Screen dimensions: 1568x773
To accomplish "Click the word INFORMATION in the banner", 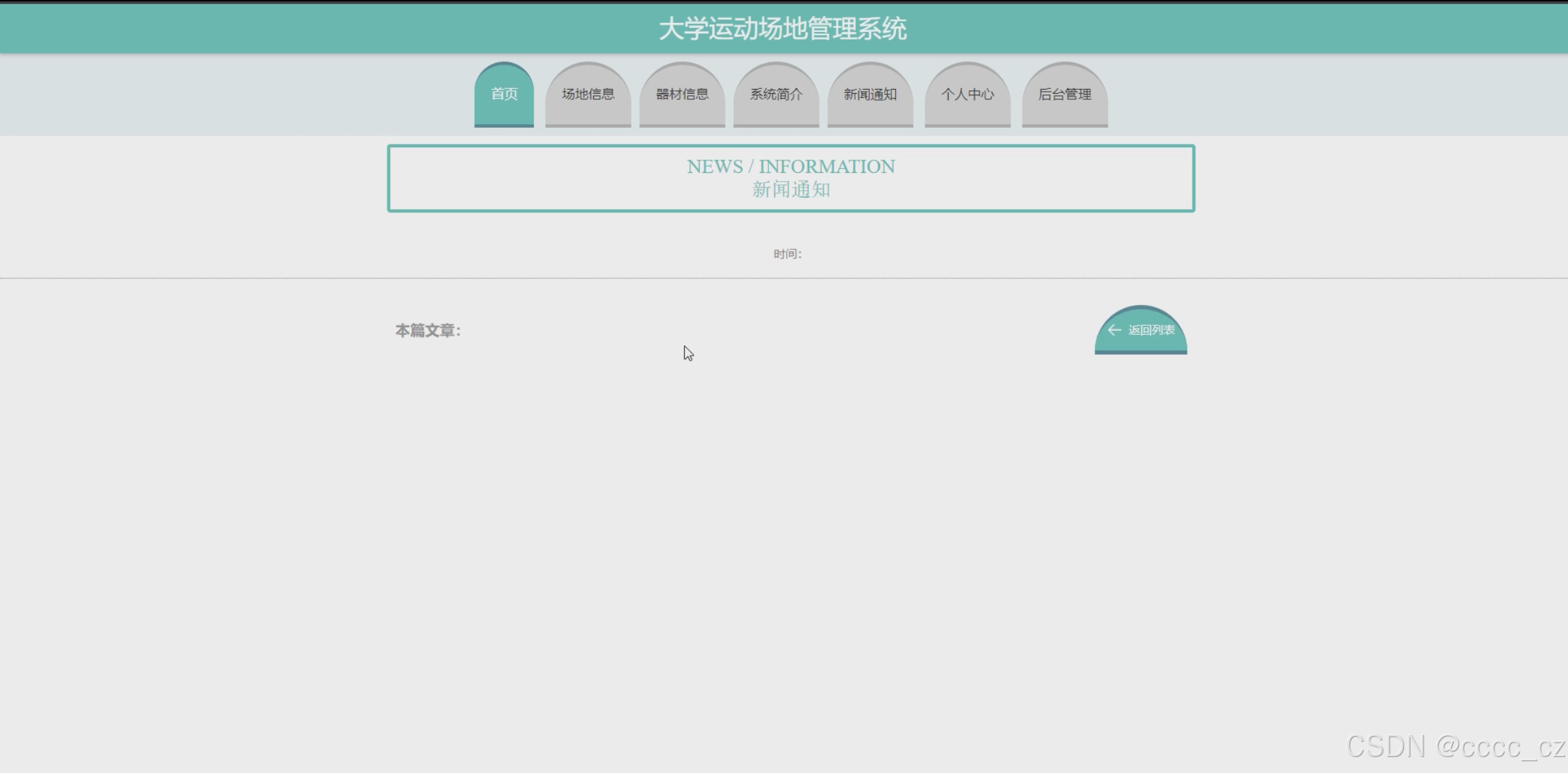I will 826,167.
